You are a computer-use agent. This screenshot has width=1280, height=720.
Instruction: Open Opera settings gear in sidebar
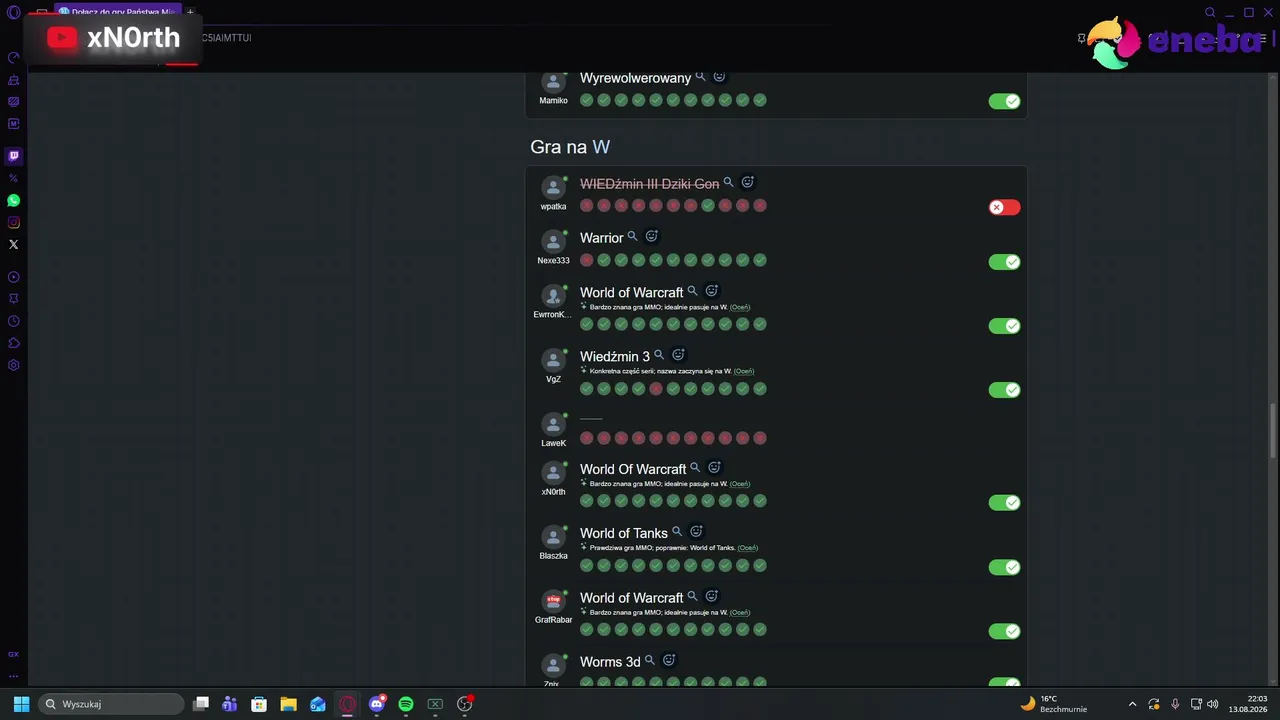tap(13, 365)
